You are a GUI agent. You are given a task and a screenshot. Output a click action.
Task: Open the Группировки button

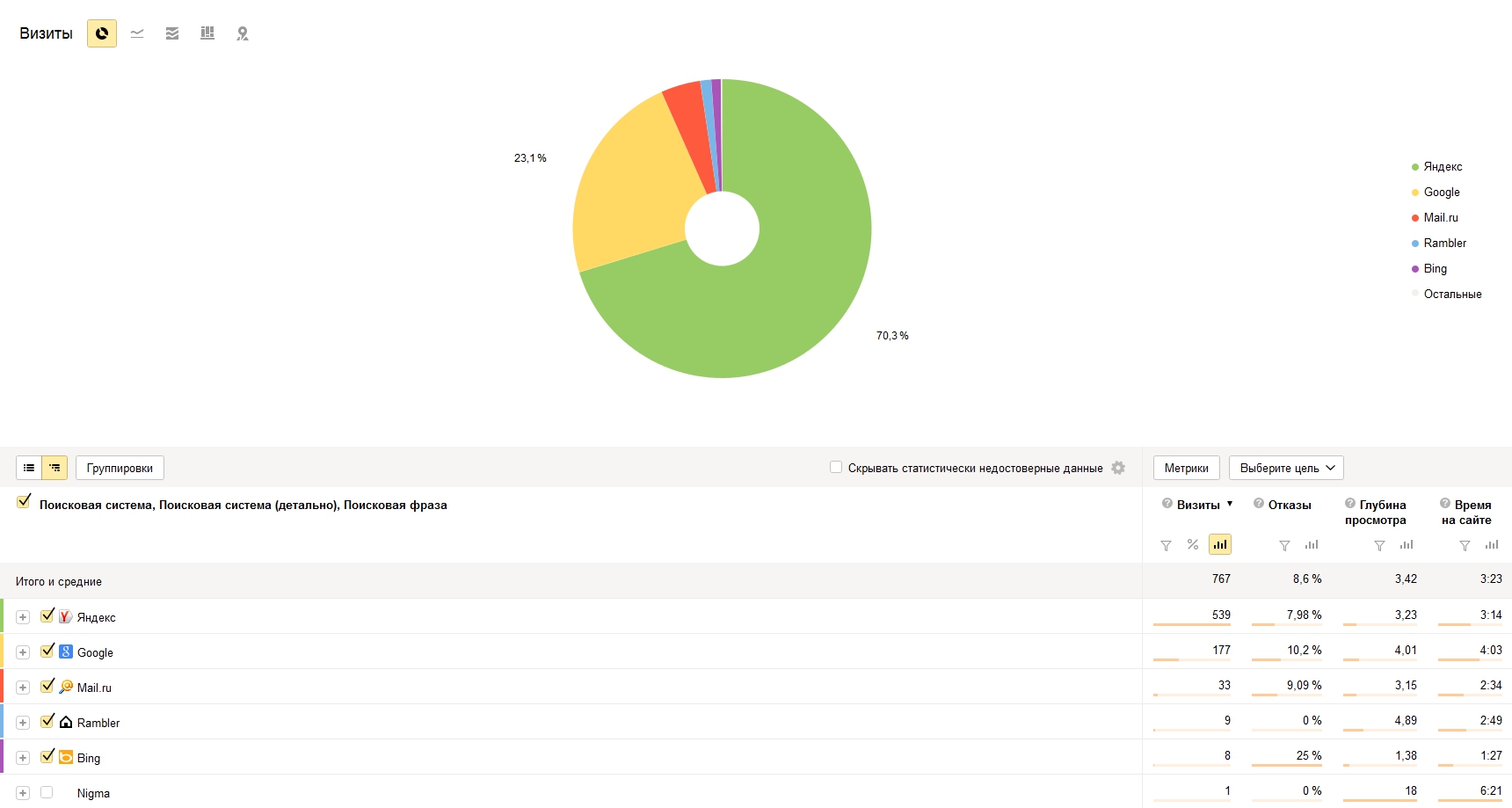pos(120,468)
